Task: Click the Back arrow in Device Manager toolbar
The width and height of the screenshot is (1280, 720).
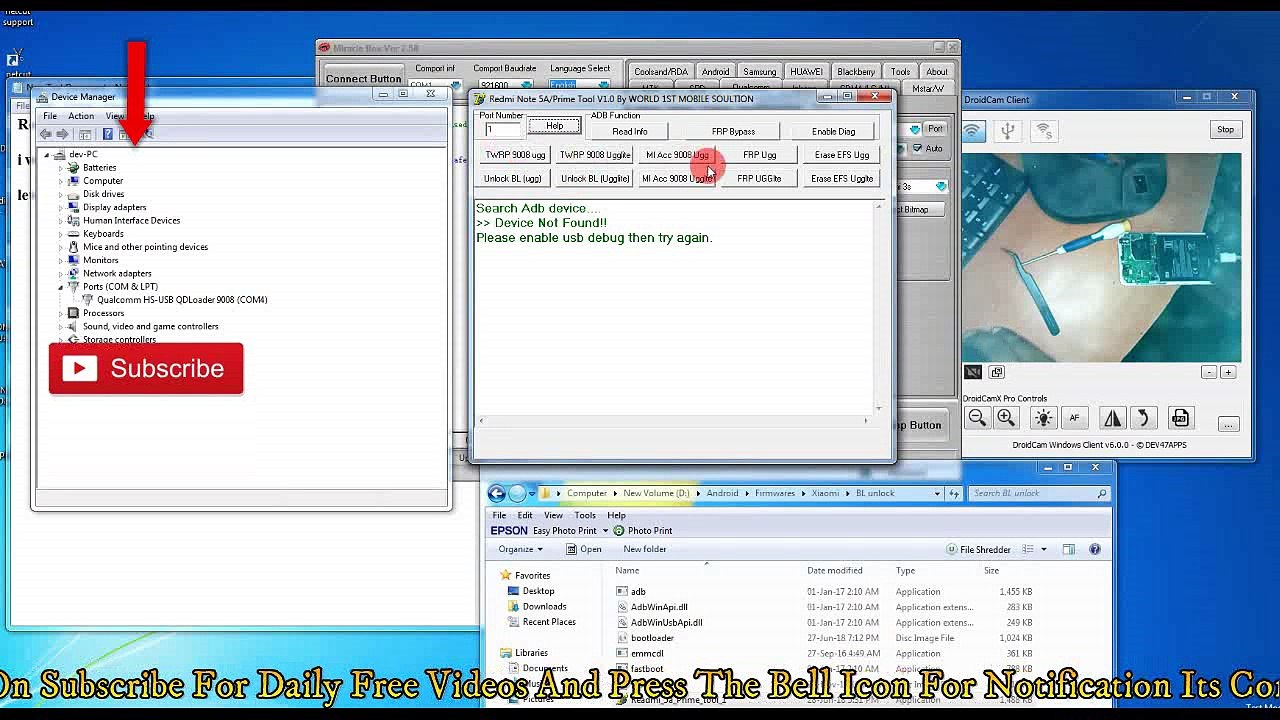Action: (46, 134)
